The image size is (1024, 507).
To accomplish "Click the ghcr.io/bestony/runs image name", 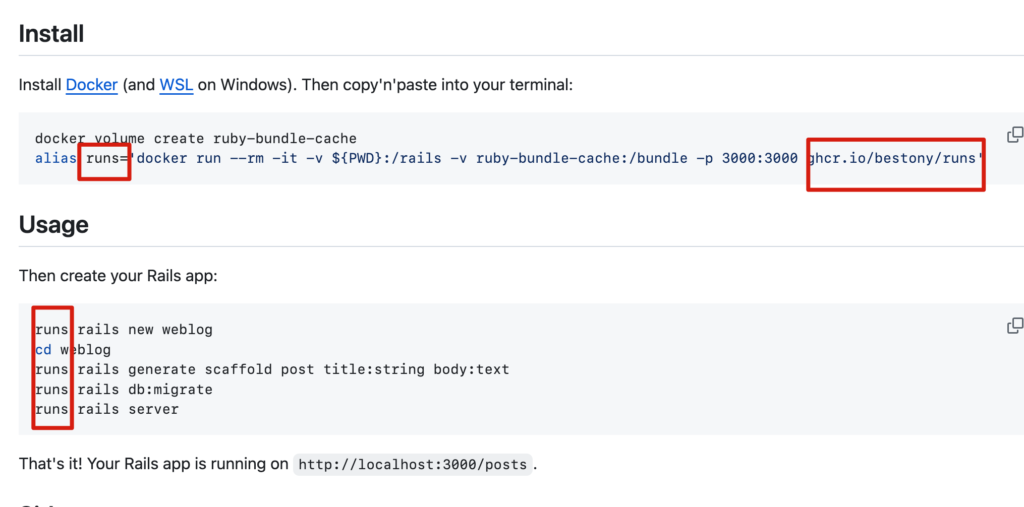I will [x=893, y=158].
